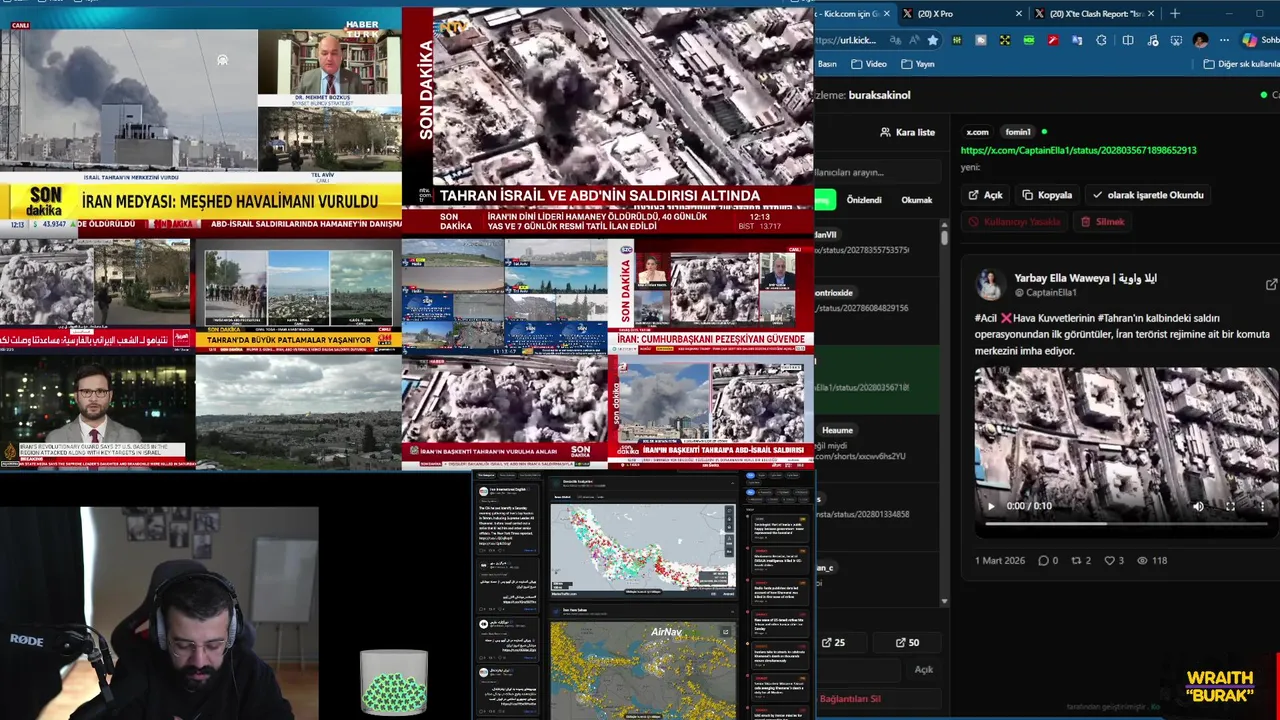Screen dimensions: 1280x720
Task: Open the Yayın bookmarks folder
Action: (918, 64)
